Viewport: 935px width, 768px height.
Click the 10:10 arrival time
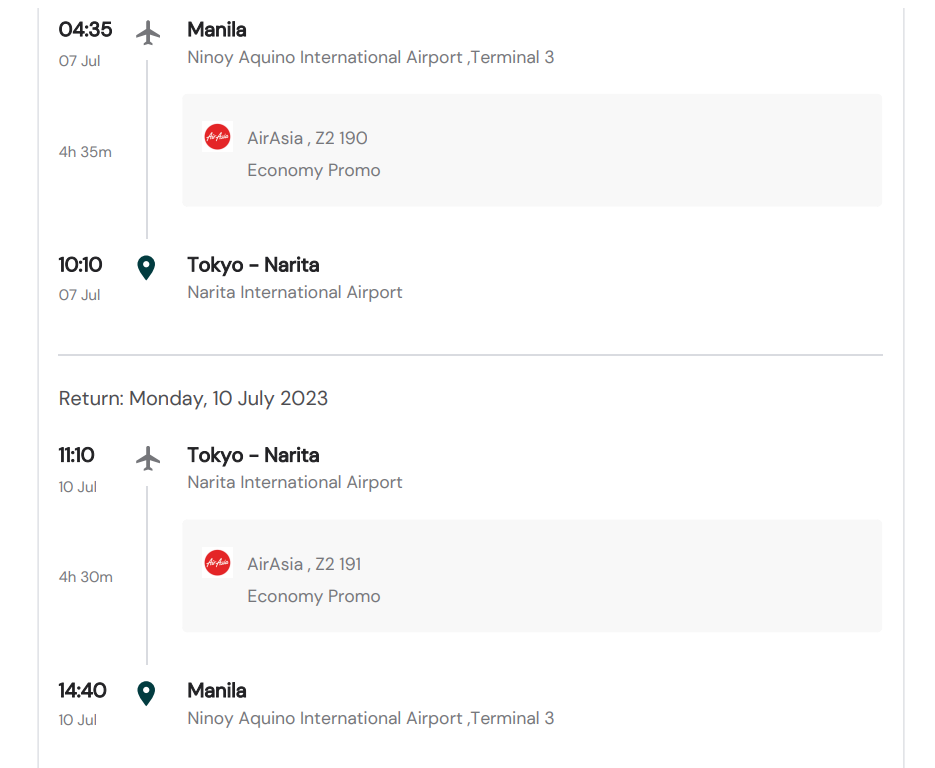[80, 265]
